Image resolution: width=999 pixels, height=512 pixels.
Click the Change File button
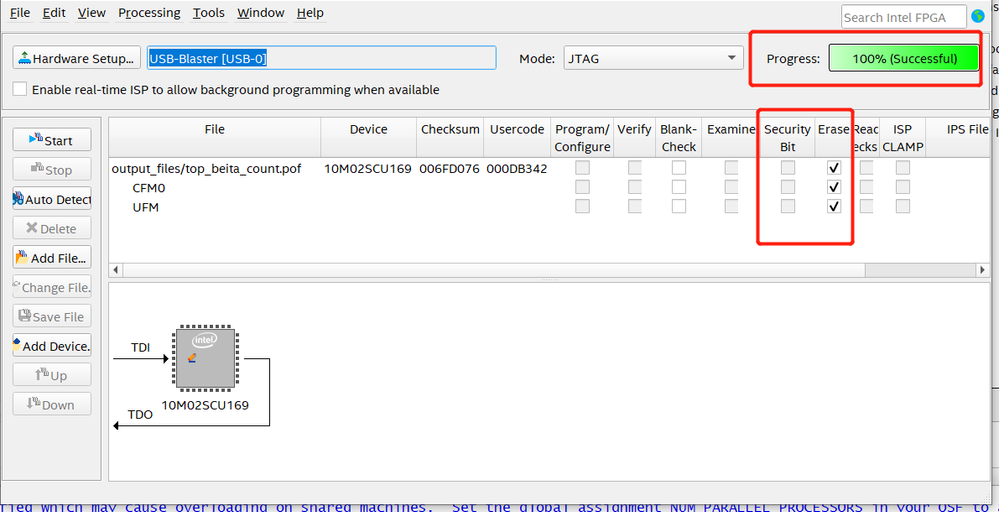52,287
